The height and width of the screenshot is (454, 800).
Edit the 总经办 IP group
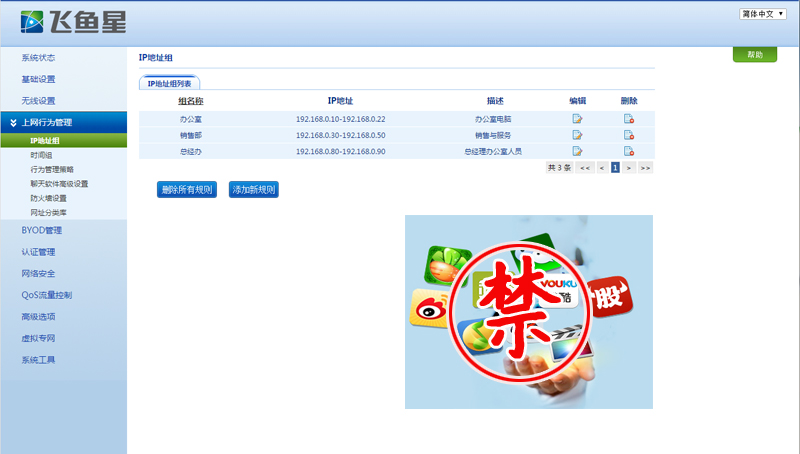click(577, 152)
